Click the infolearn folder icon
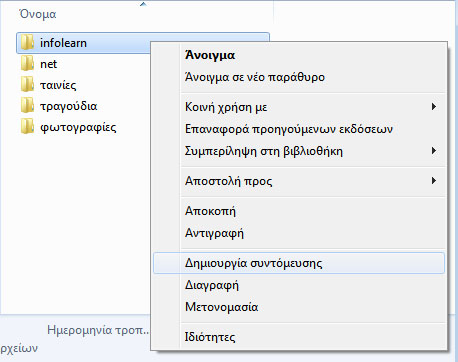 tap(27, 43)
